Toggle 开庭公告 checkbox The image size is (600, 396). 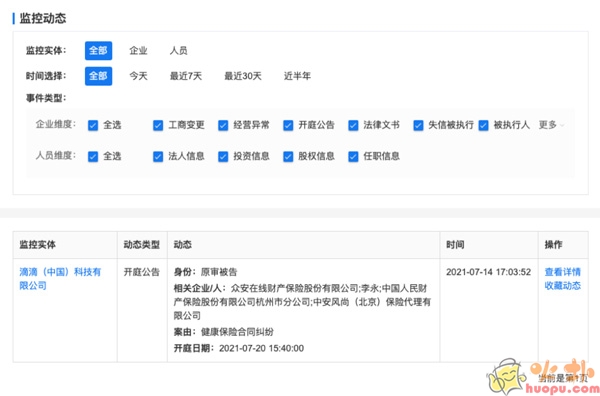[x=288, y=125]
